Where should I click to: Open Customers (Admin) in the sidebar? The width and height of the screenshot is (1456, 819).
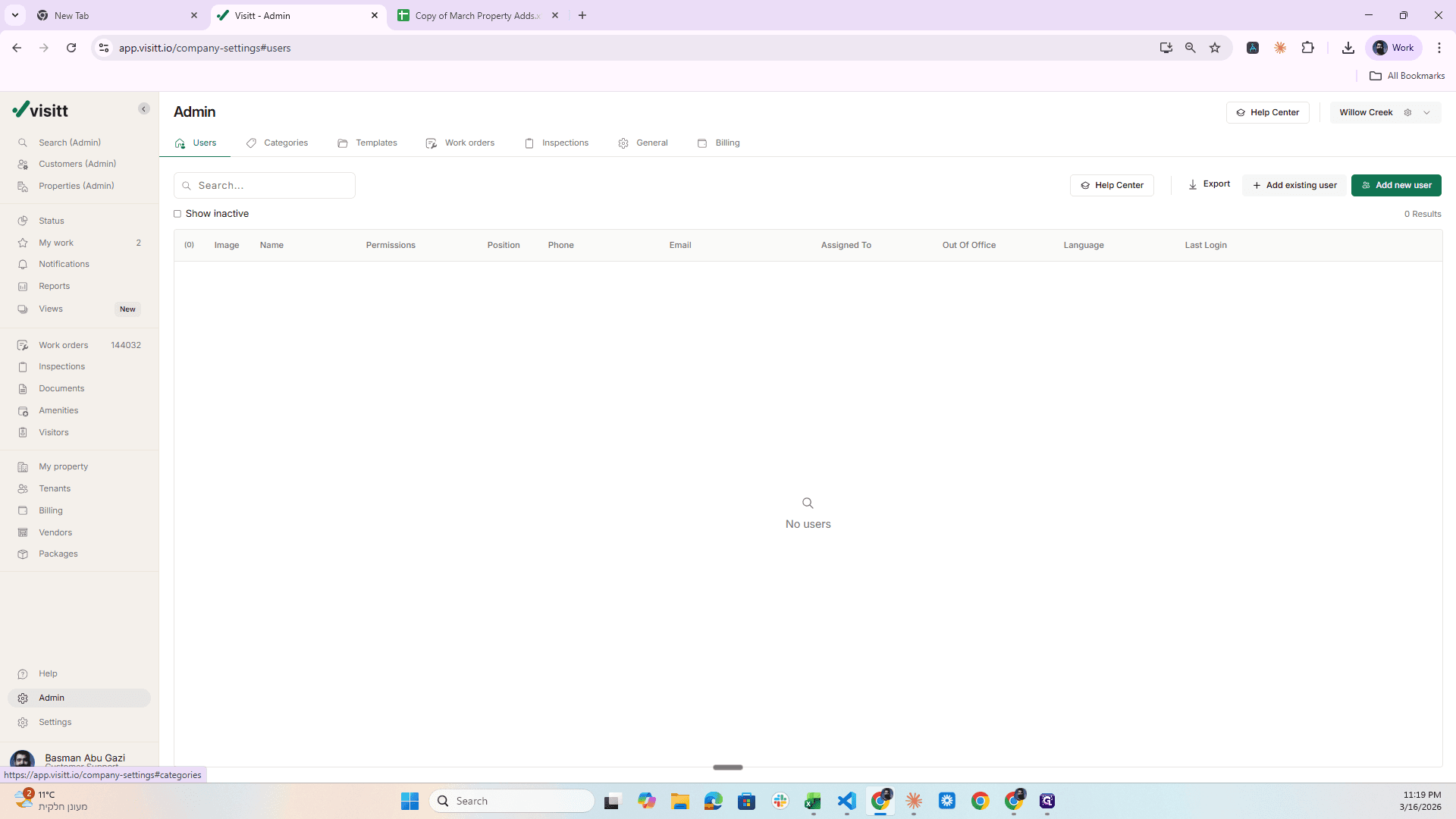77,164
